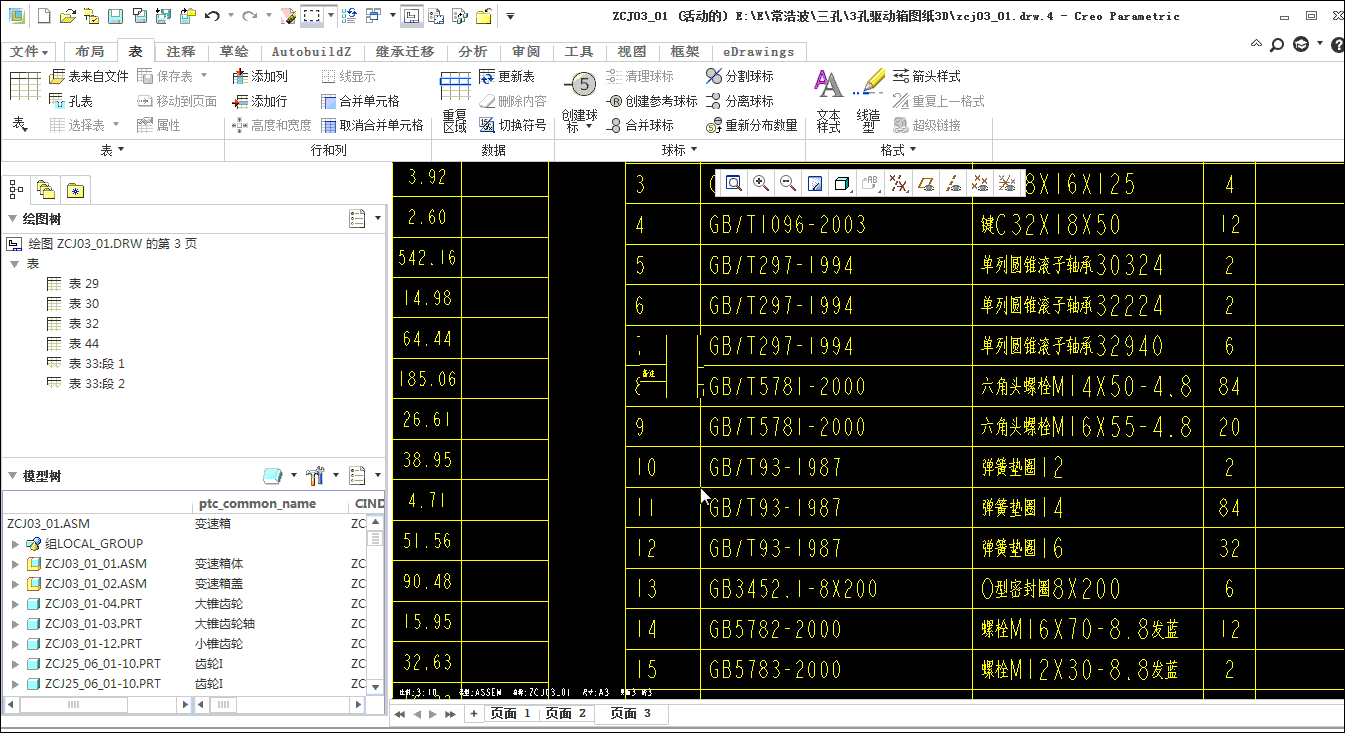This screenshot has width=1345, height=733.
Task: Click Merge Balloons (合并球标)
Action: click(x=641, y=125)
